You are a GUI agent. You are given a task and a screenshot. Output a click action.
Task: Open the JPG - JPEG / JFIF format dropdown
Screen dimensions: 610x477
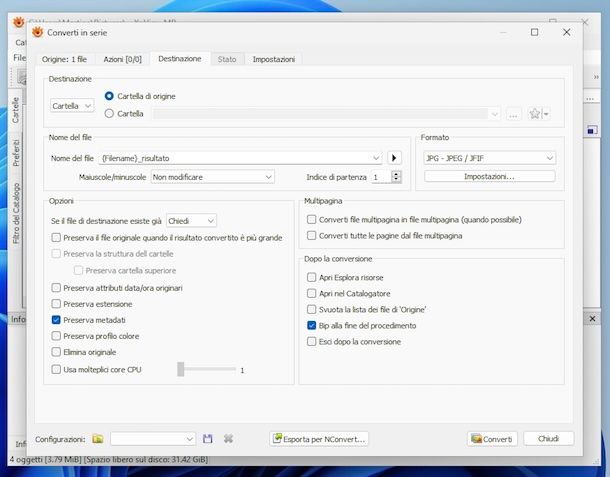click(x=489, y=158)
